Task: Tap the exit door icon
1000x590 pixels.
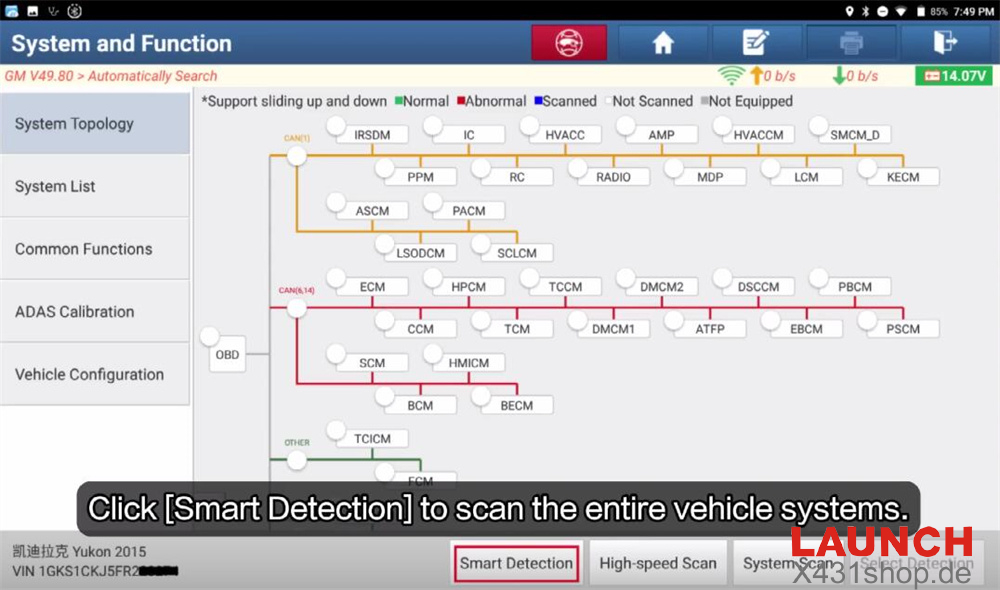Action: [x=944, y=43]
